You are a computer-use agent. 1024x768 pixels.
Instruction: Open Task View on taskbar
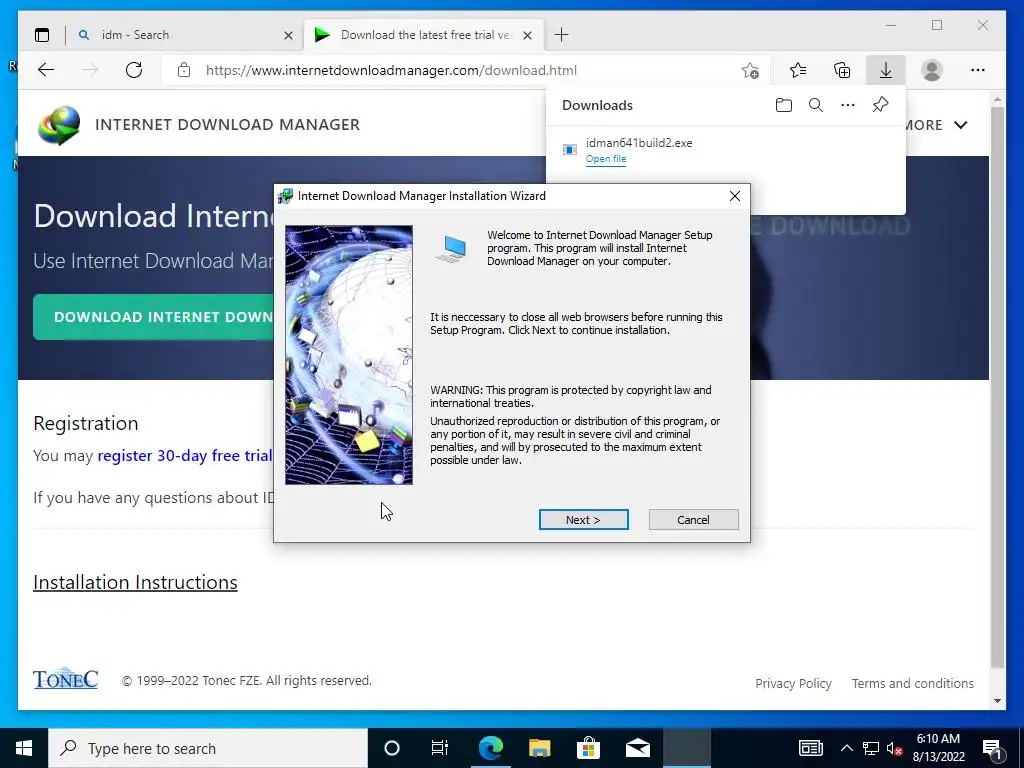440,748
